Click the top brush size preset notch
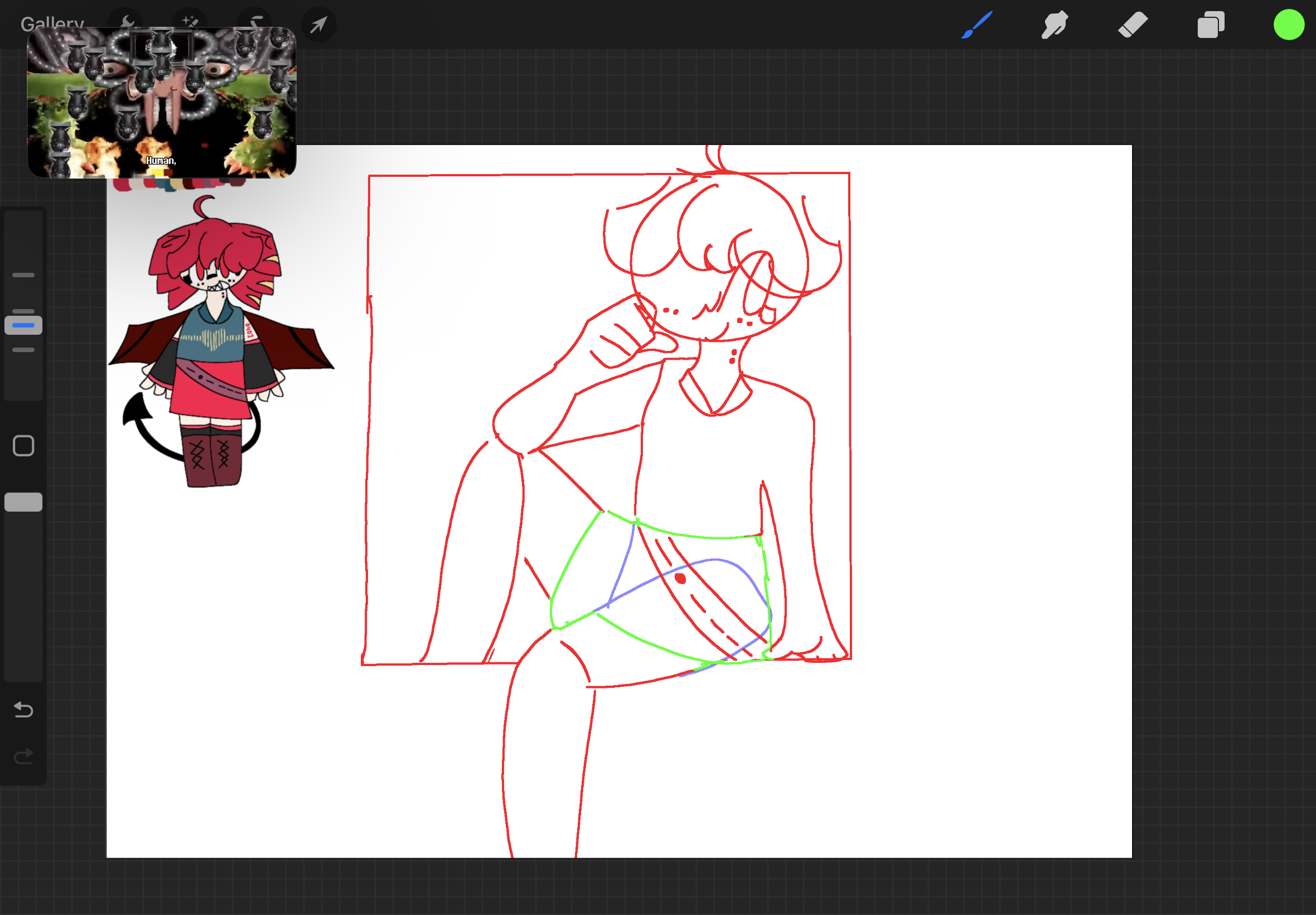Viewport: 1316px width, 915px height. pyautogui.click(x=23, y=275)
